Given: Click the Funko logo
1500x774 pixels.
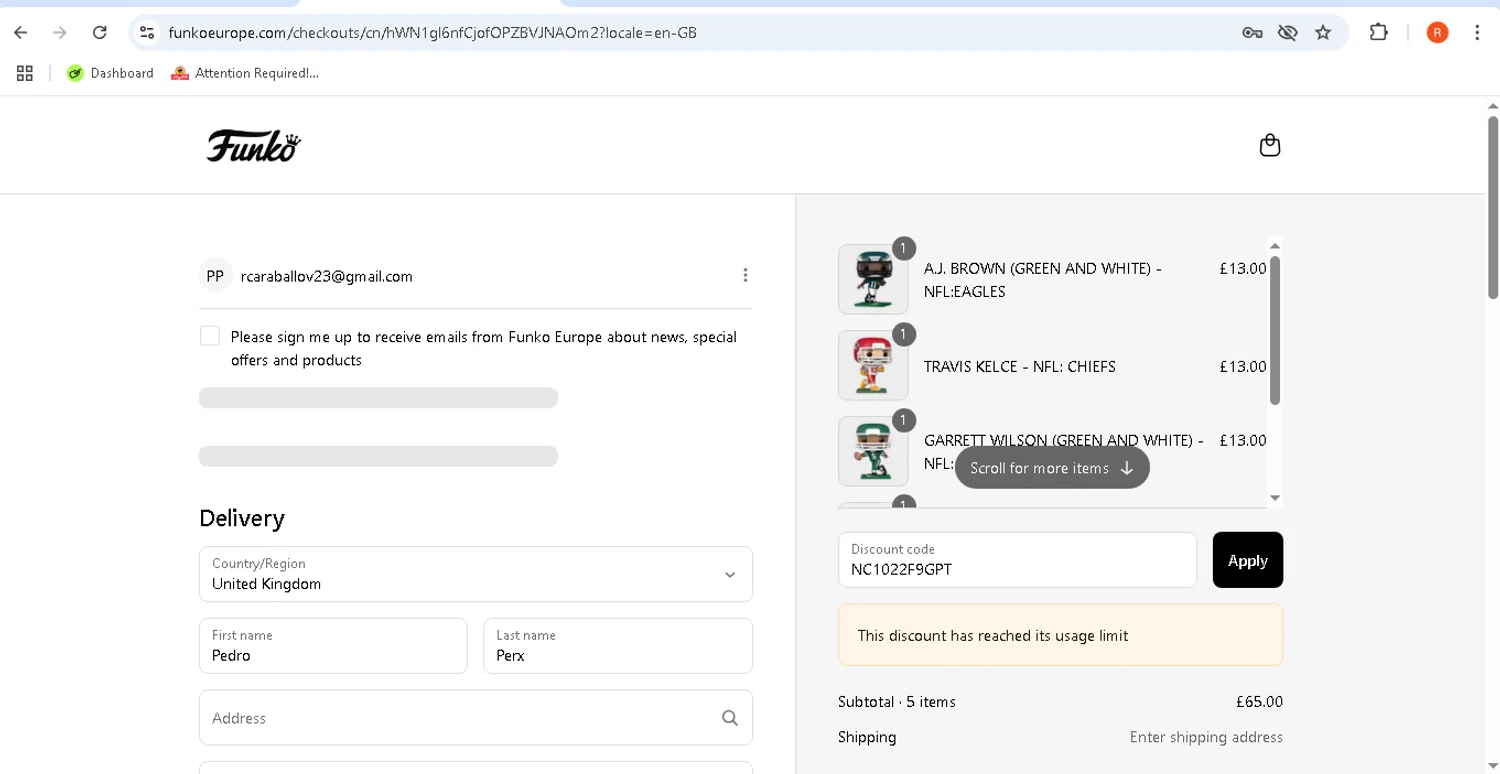Looking at the screenshot, I should [x=254, y=146].
